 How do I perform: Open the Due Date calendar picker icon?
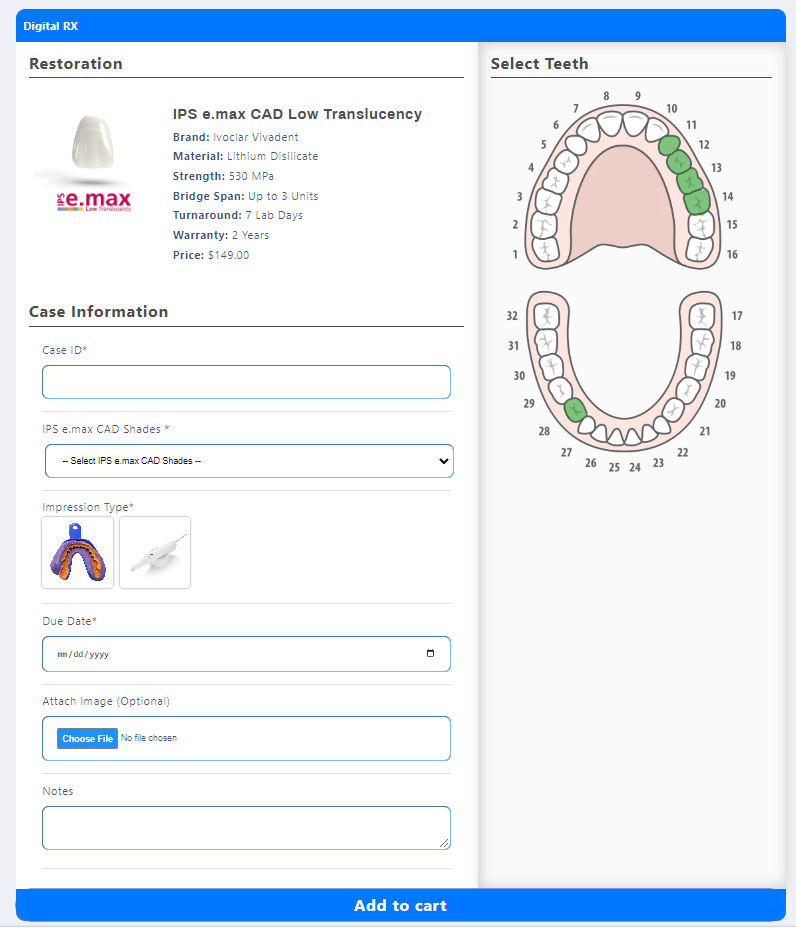coord(430,654)
